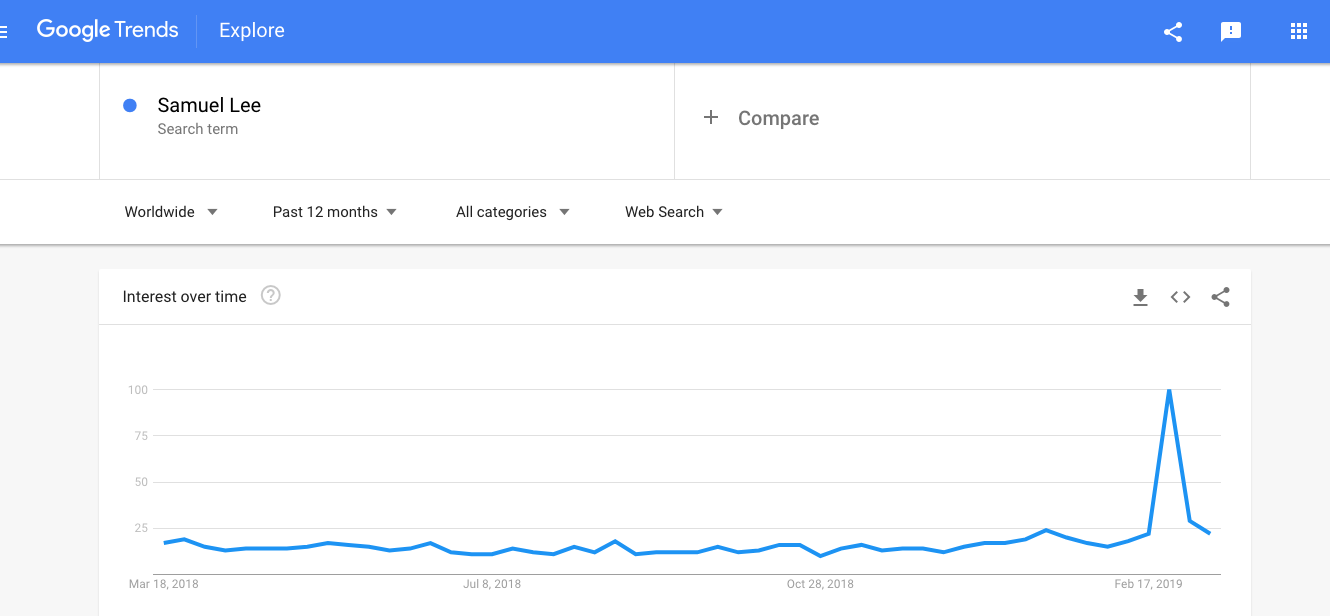The width and height of the screenshot is (1330, 616).
Task: Edit the Samuel Lee search term
Action: pyautogui.click(x=387, y=118)
